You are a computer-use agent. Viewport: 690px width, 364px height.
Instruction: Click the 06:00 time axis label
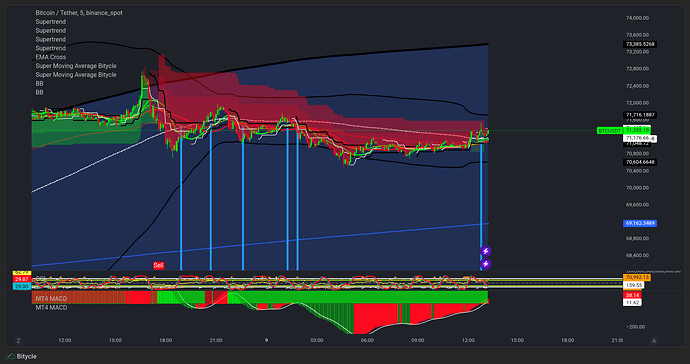tap(367, 340)
